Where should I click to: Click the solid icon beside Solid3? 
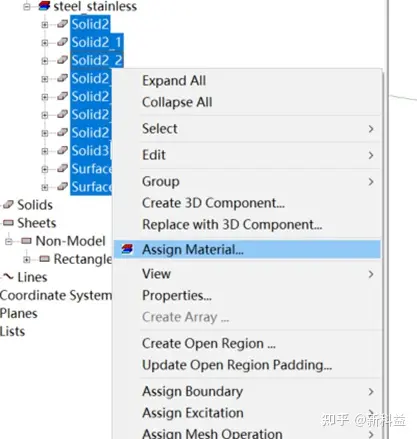62,150
